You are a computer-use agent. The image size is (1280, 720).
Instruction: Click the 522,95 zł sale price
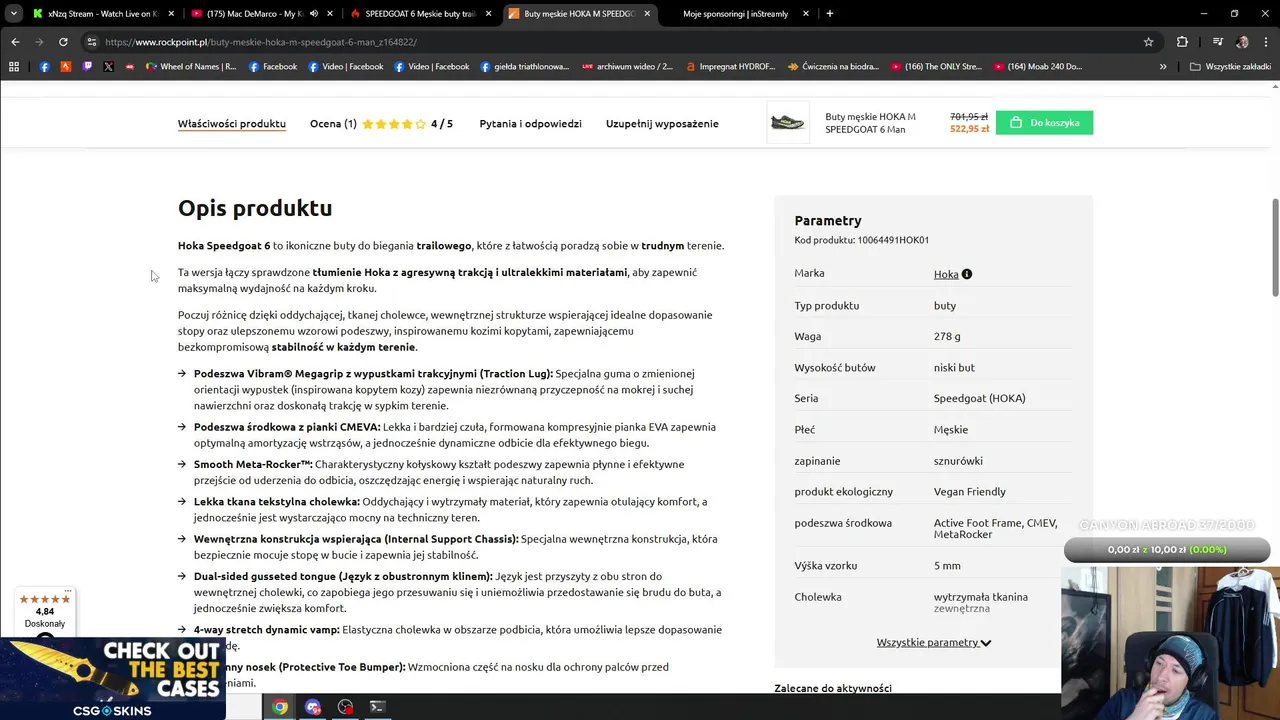(x=969, y=129)
